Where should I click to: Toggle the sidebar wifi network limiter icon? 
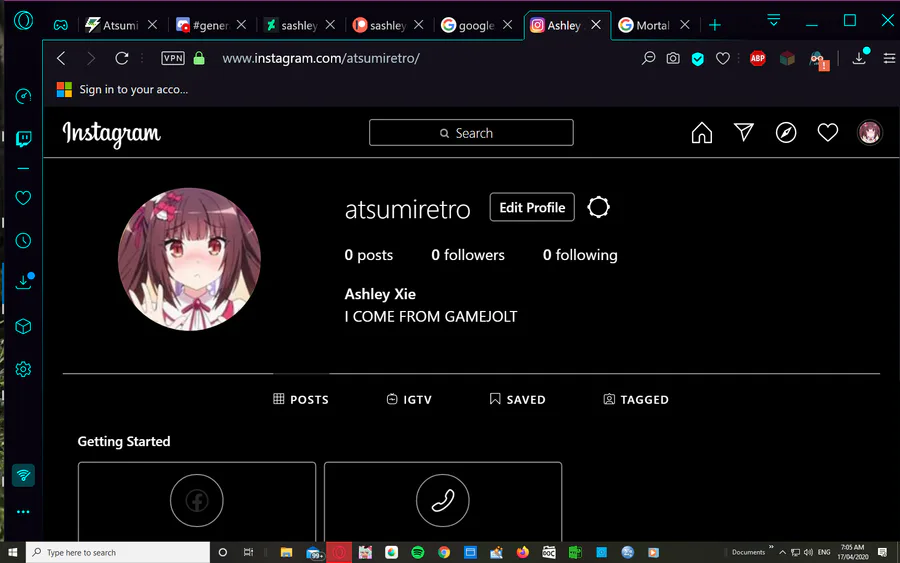[x=24, y=475]
